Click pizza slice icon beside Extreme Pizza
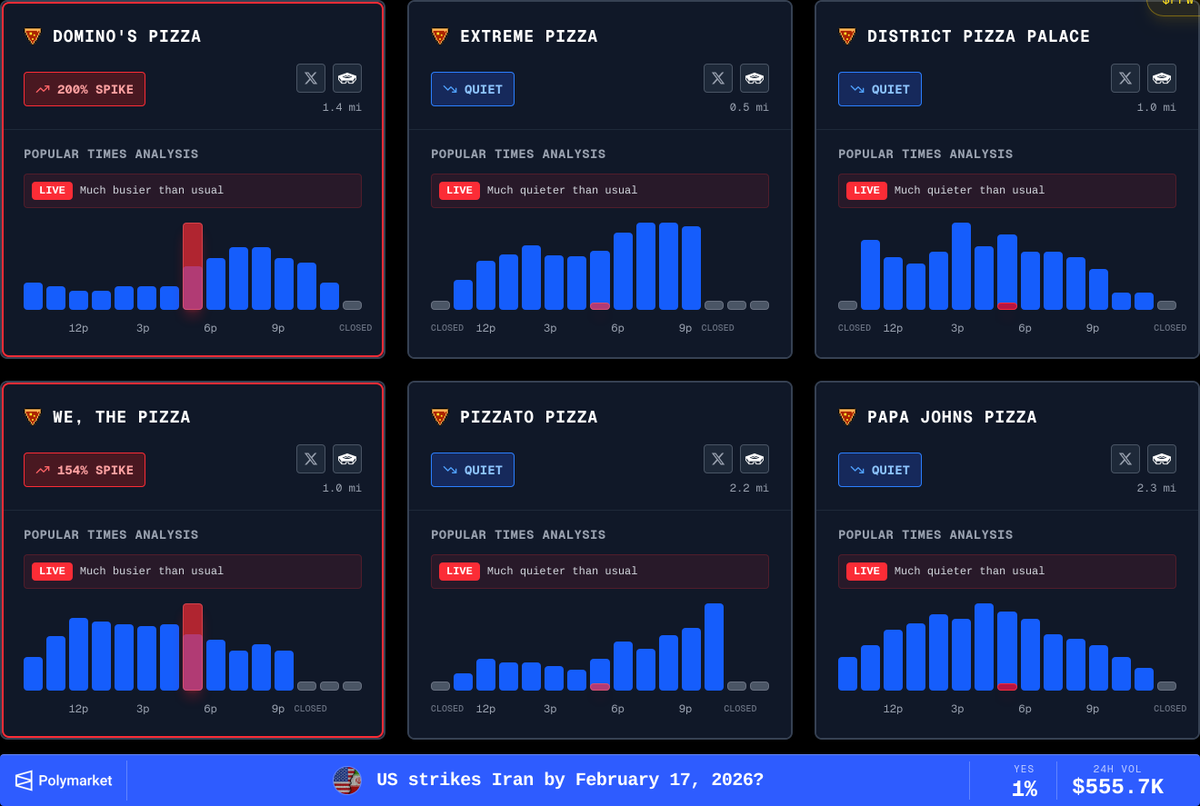The image size is (1200, 806). (x=440, y=36)
